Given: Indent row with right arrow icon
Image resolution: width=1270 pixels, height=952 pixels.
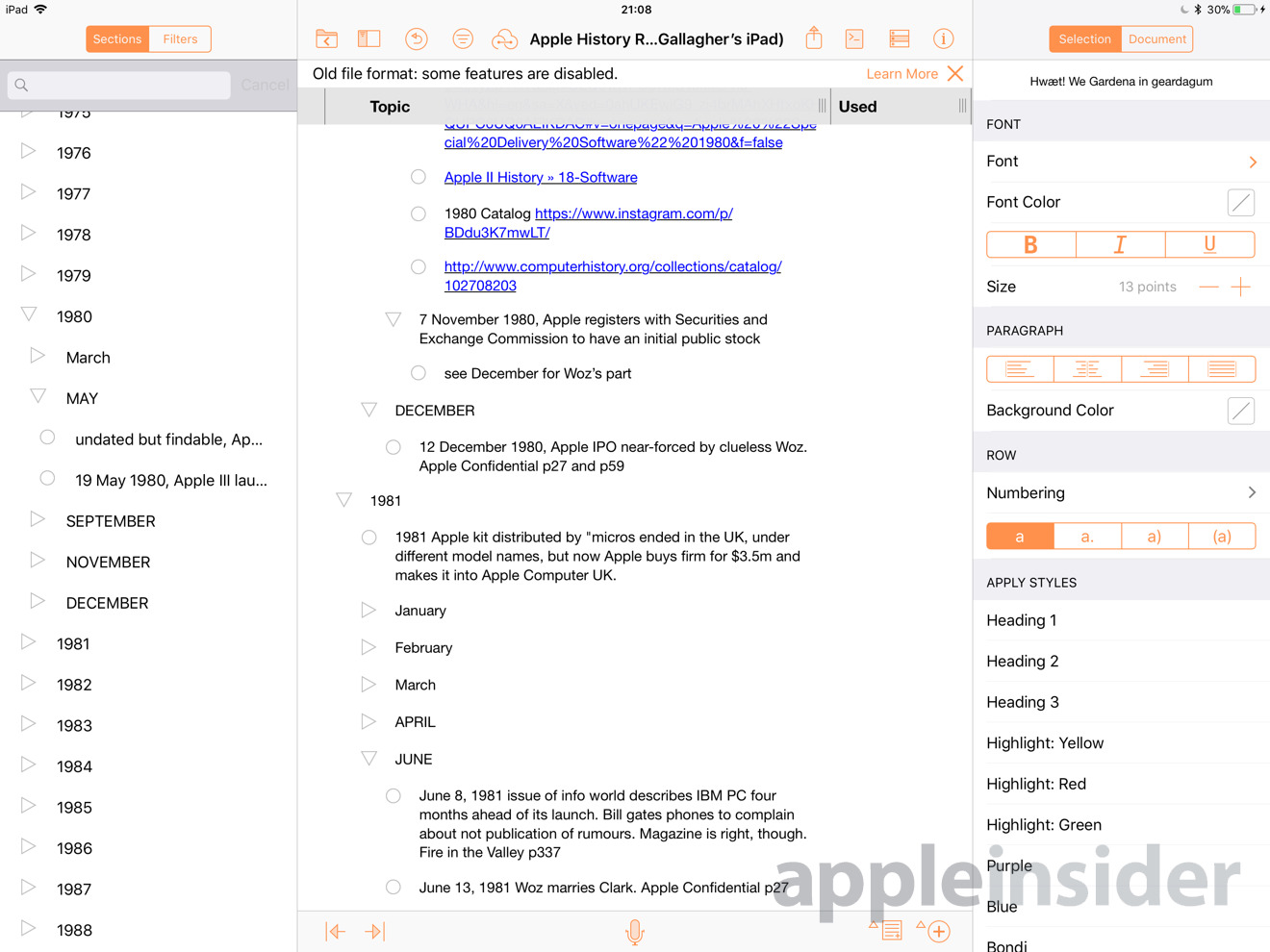Looking at the screenshot, I should pos(375,931).
